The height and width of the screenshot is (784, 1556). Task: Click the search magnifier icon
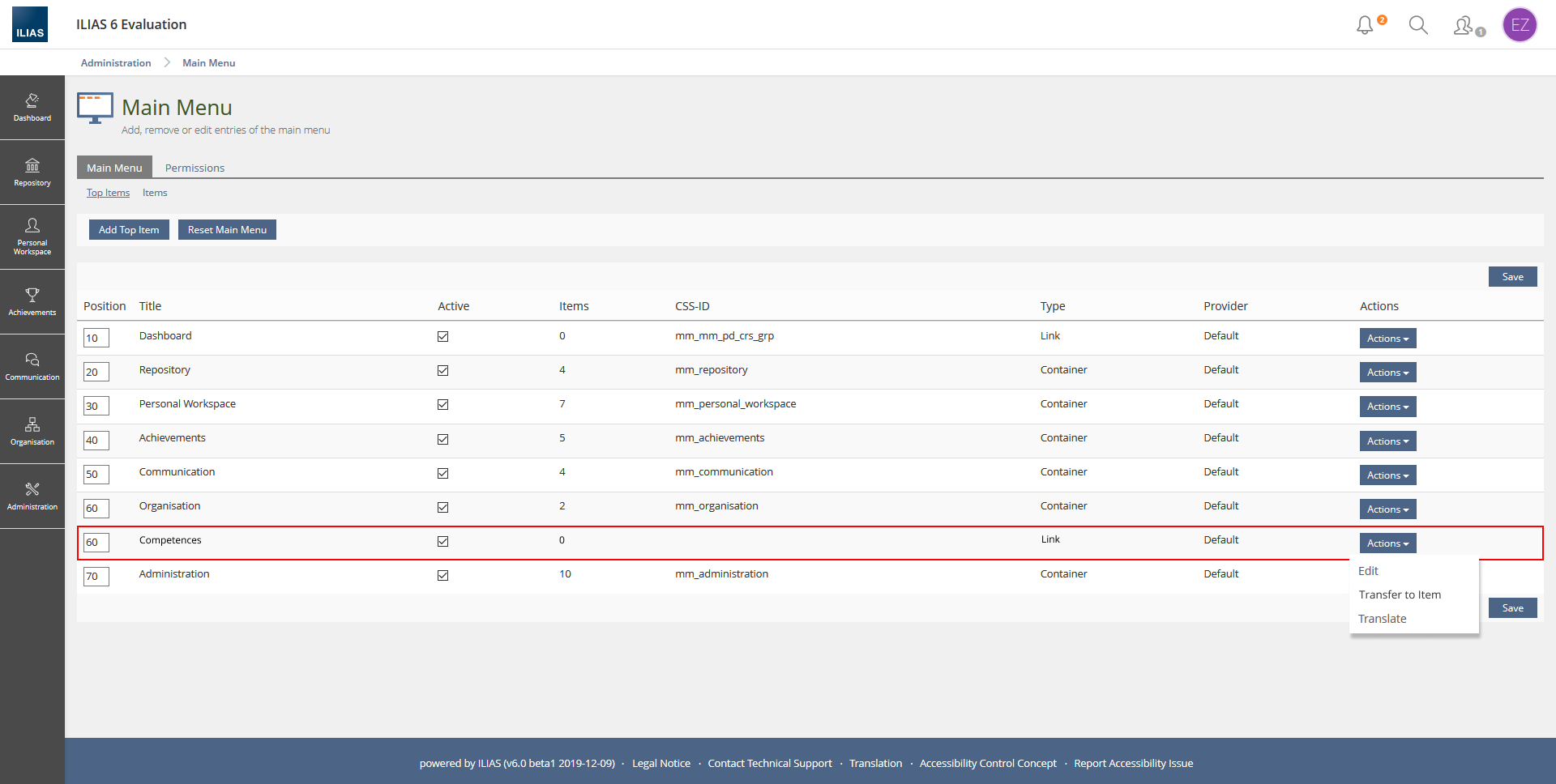coord(1417,25)
